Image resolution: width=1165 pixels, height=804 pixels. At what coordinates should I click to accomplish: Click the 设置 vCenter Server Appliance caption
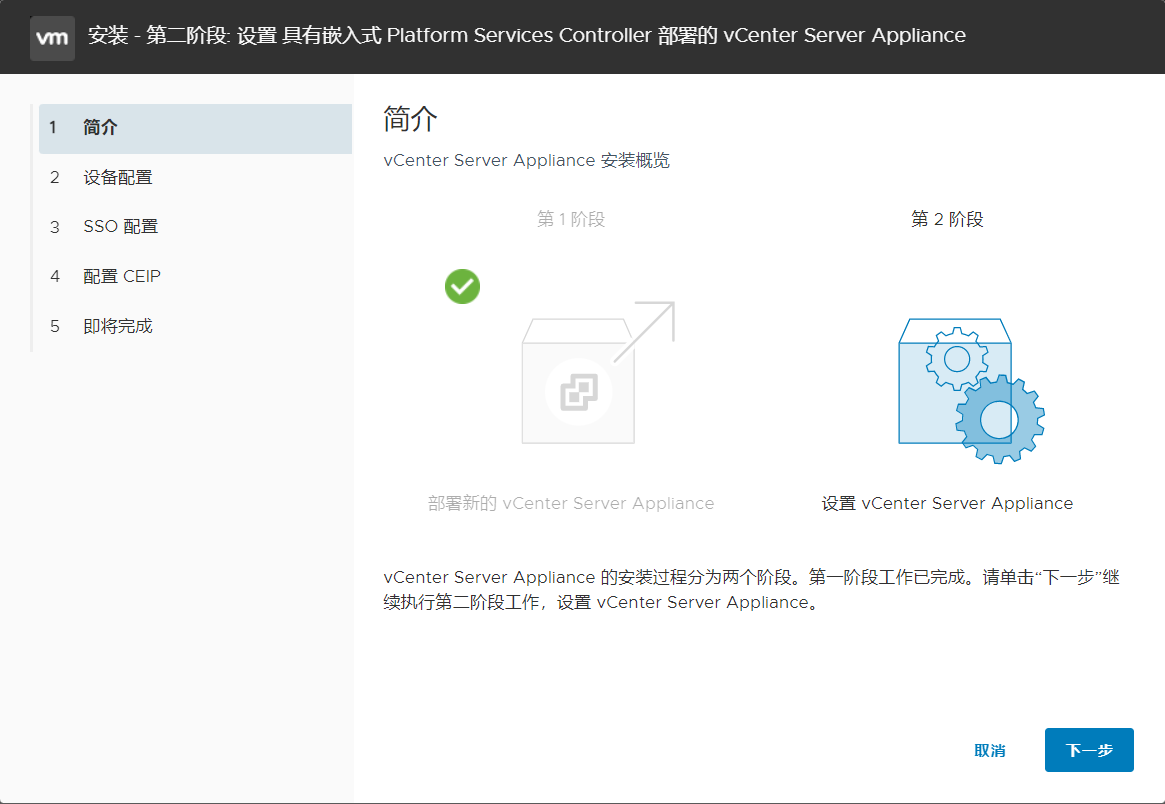pos(946,503)
